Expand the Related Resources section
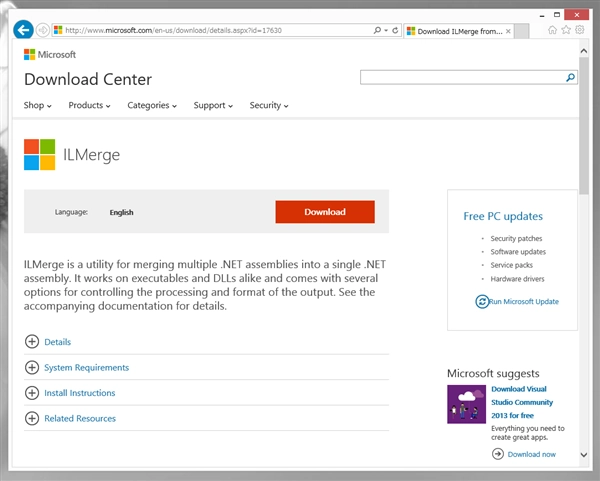The width and height of the screenshot is (600, 481). coord(80,419)
